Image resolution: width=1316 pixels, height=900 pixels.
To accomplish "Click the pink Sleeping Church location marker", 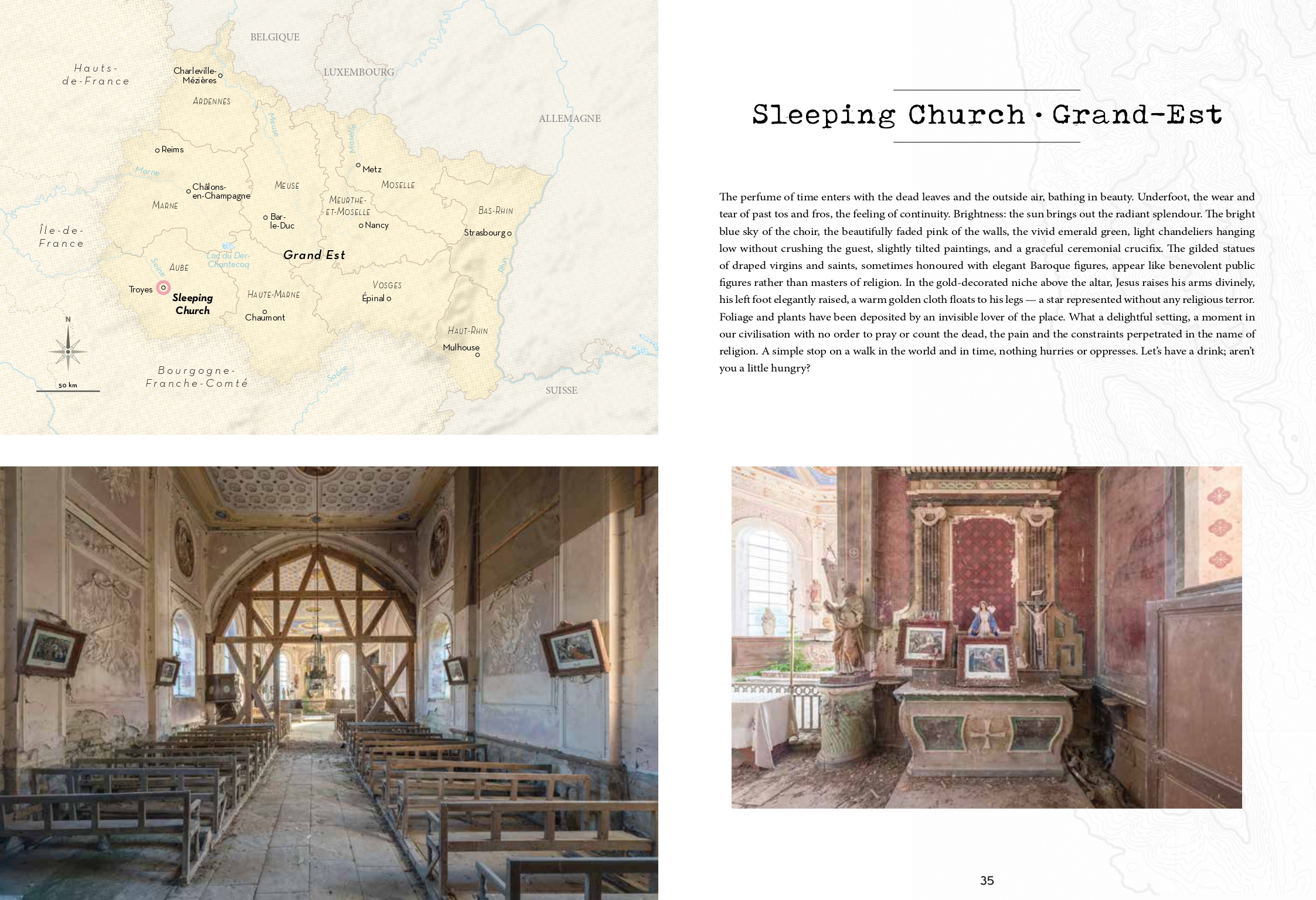I will tap(164, 288).
